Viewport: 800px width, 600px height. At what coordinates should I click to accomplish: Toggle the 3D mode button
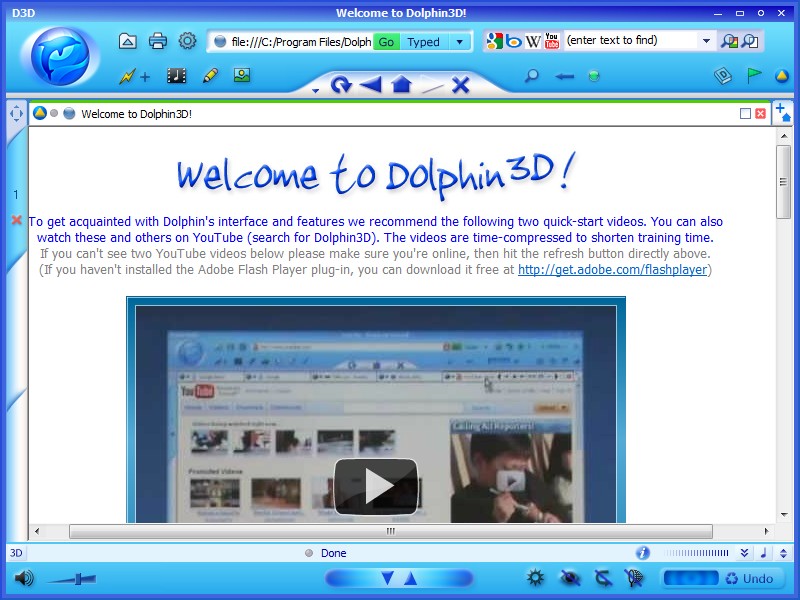point(16,553)
